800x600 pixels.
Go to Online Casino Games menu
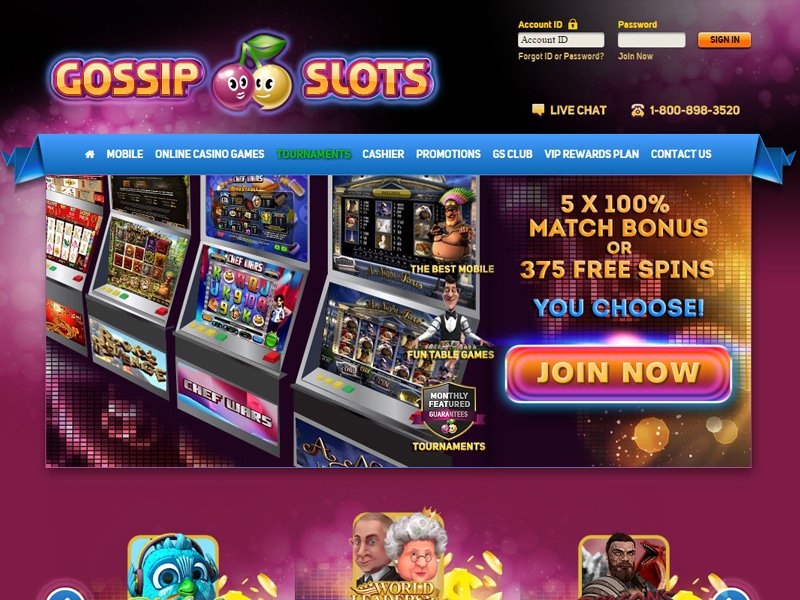[x=210, y=154]
